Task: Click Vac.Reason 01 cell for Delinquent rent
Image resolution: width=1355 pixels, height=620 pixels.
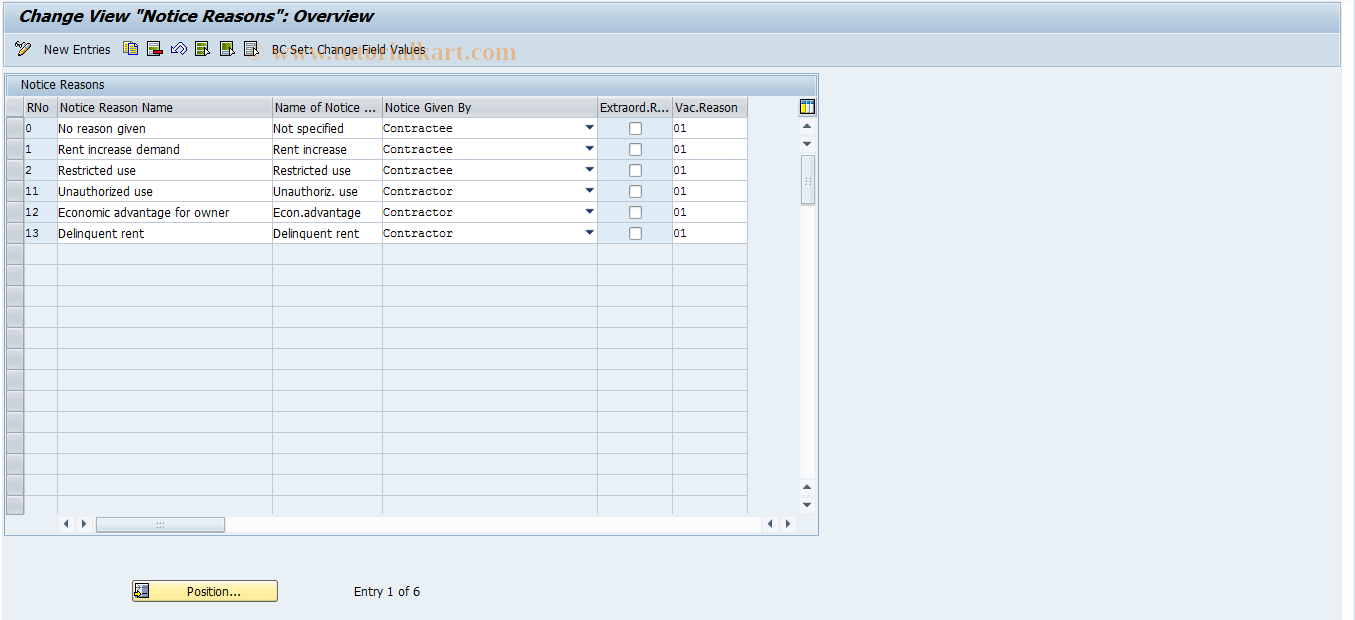Action: point(710,233)
